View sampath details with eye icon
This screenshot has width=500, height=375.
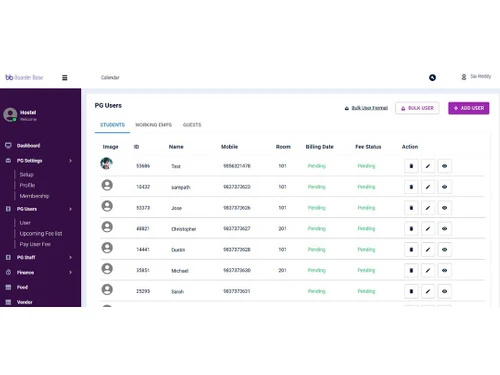[444, 187]
